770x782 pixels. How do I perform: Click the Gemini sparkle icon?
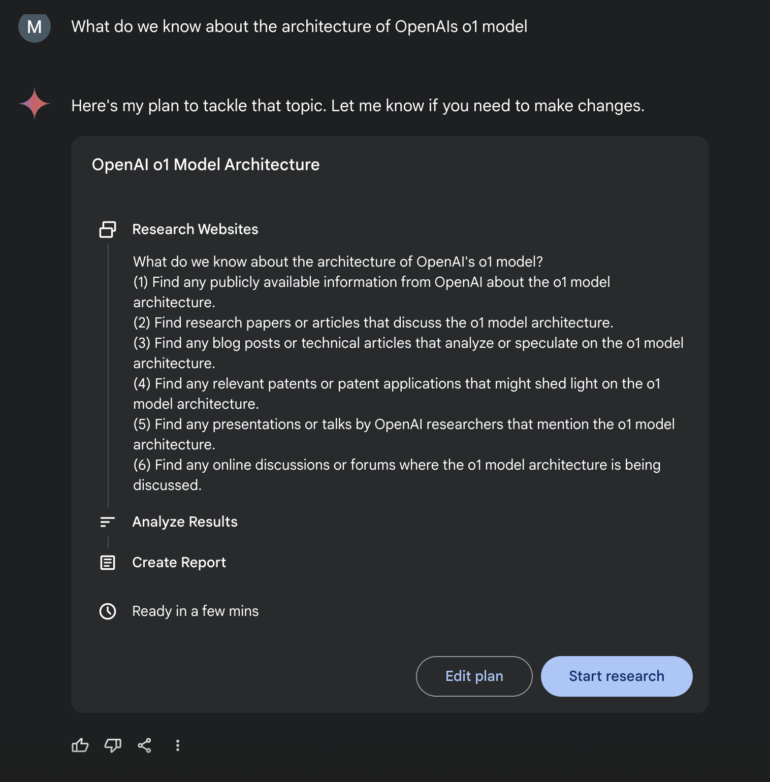pyautogui.click(x=35, y=104)
